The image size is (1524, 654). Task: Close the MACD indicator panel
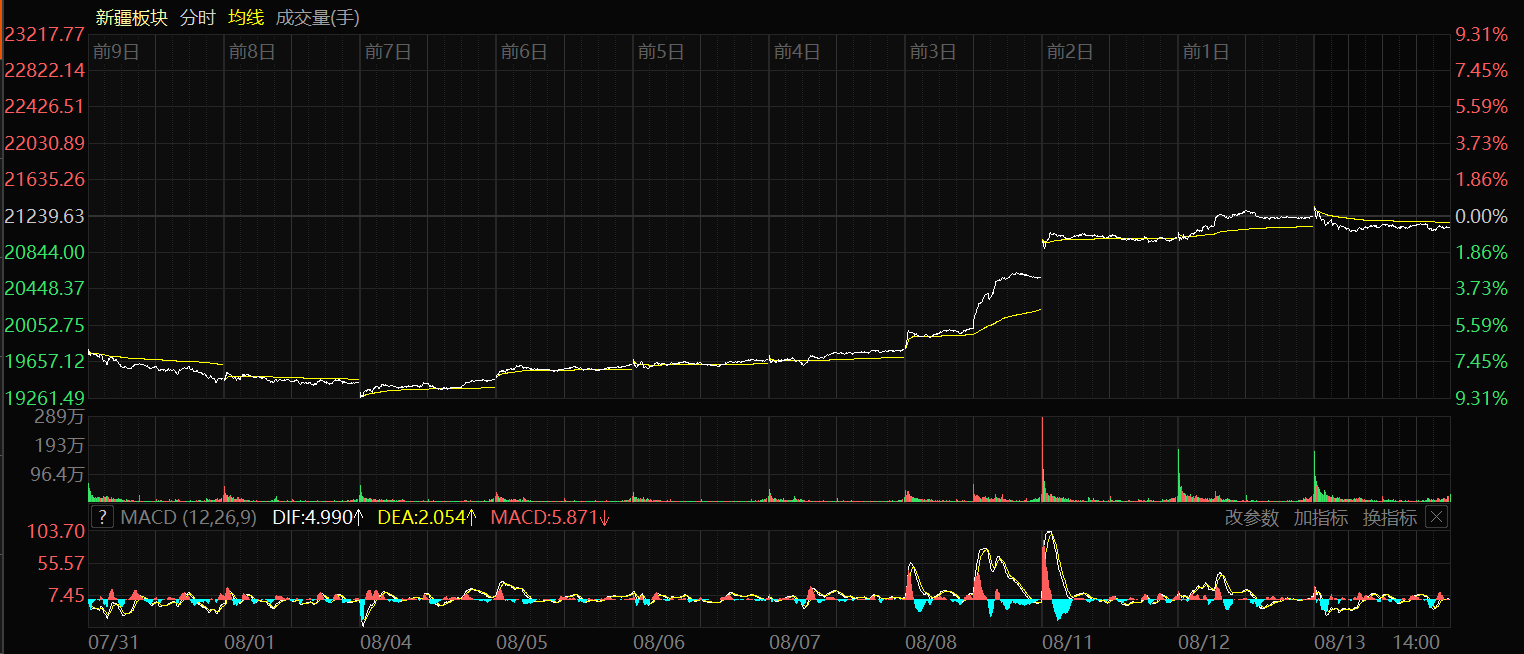(1436, 517)
